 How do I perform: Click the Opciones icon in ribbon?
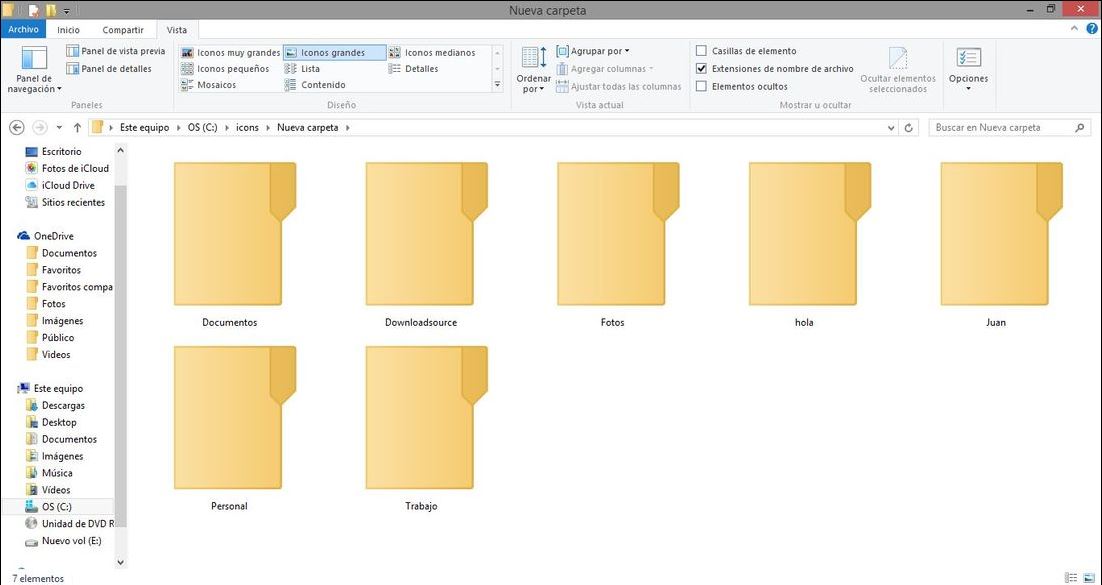[x=968, y=59]
